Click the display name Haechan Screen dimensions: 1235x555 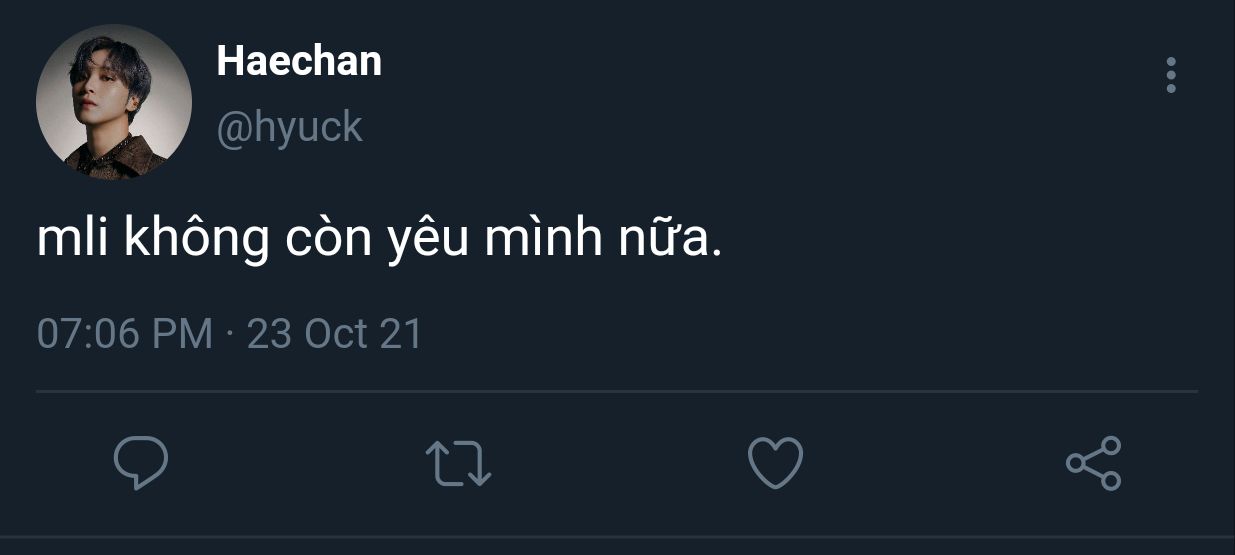click(299, 62)
